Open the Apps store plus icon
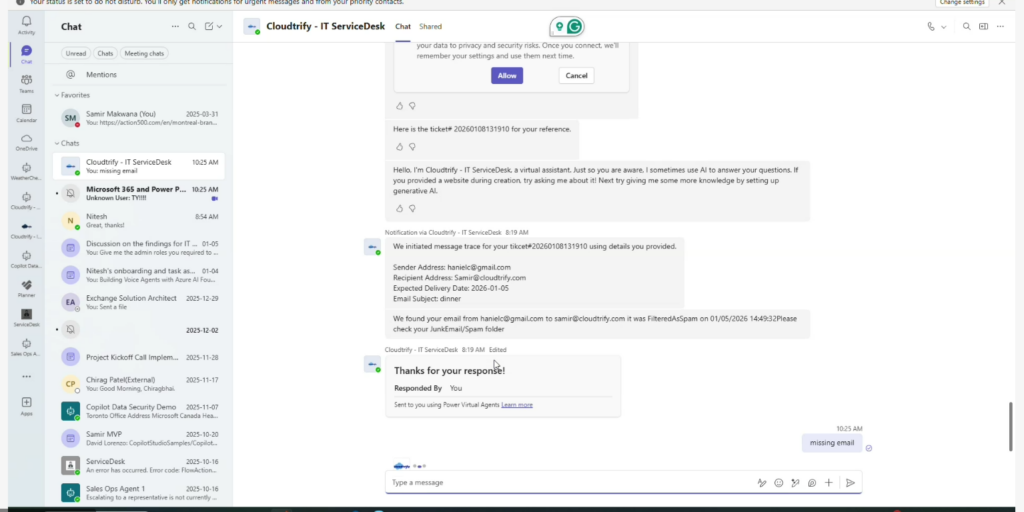 click(x=26, y=406)
